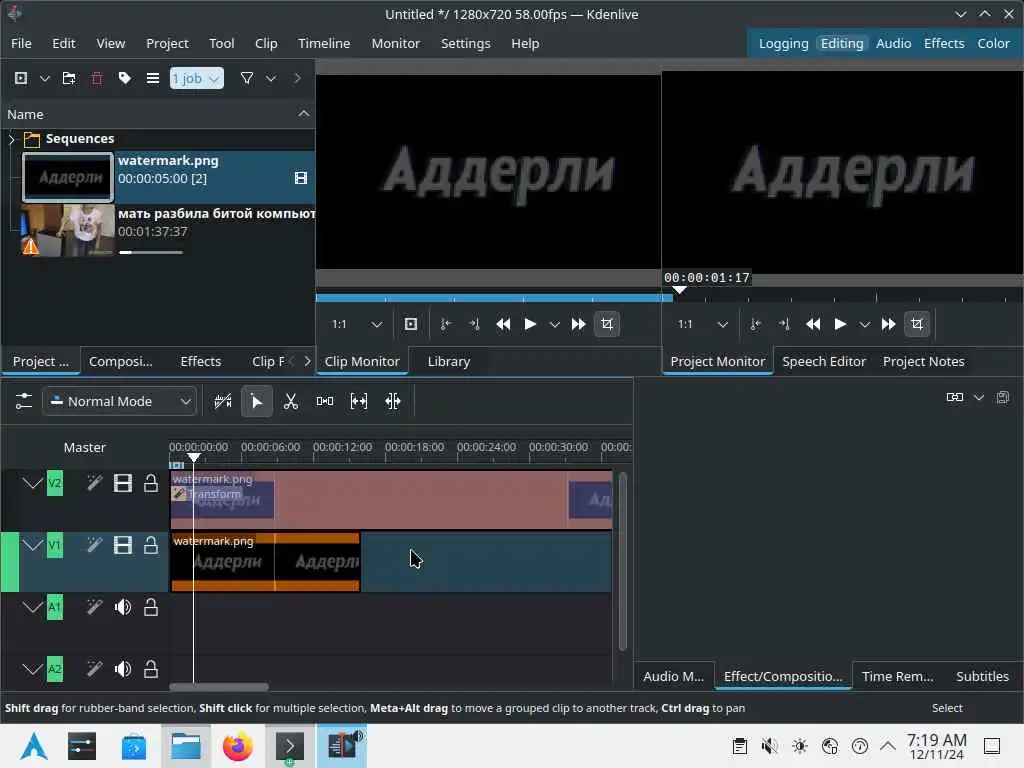Open the Project menu
1024x768 pixels.
tap(167, 43)
